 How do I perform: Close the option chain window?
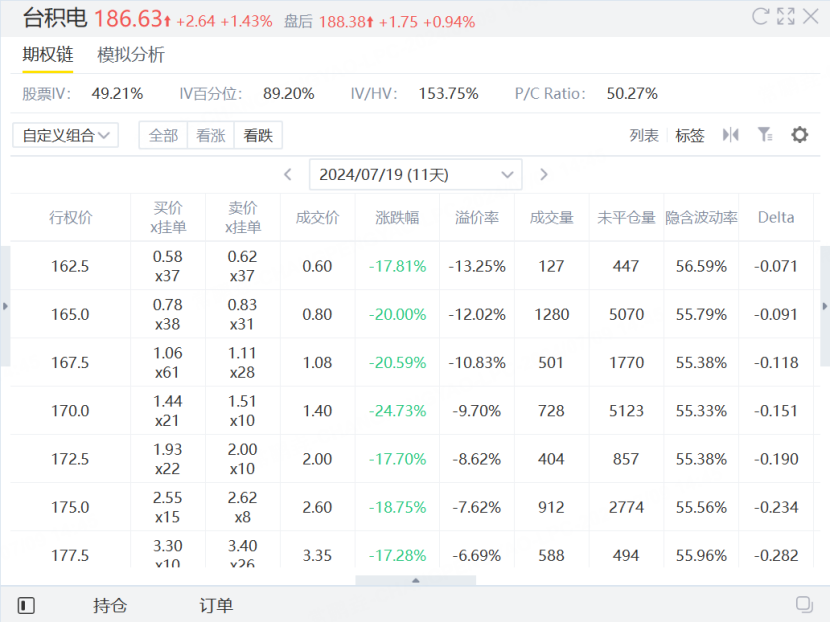pyautogui.click(x=810, y=16)
